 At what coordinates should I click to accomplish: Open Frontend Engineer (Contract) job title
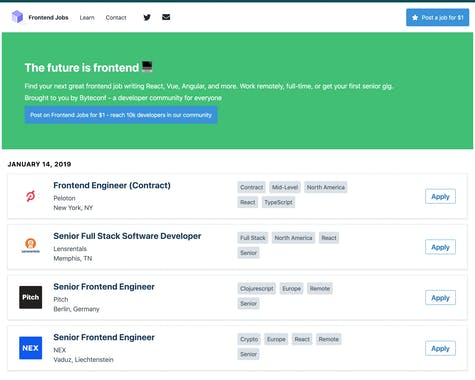112,185
